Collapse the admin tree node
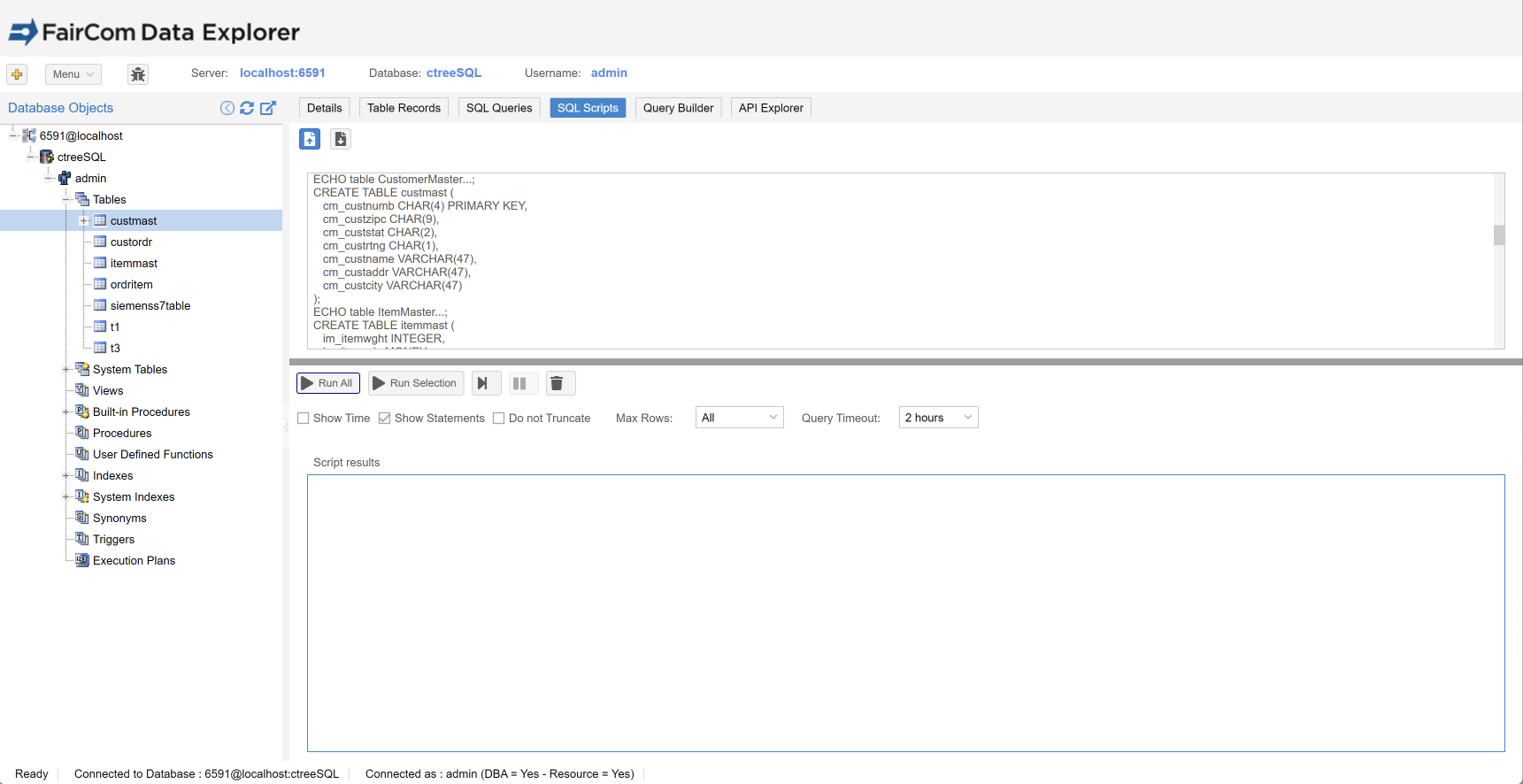 point(49,178)
